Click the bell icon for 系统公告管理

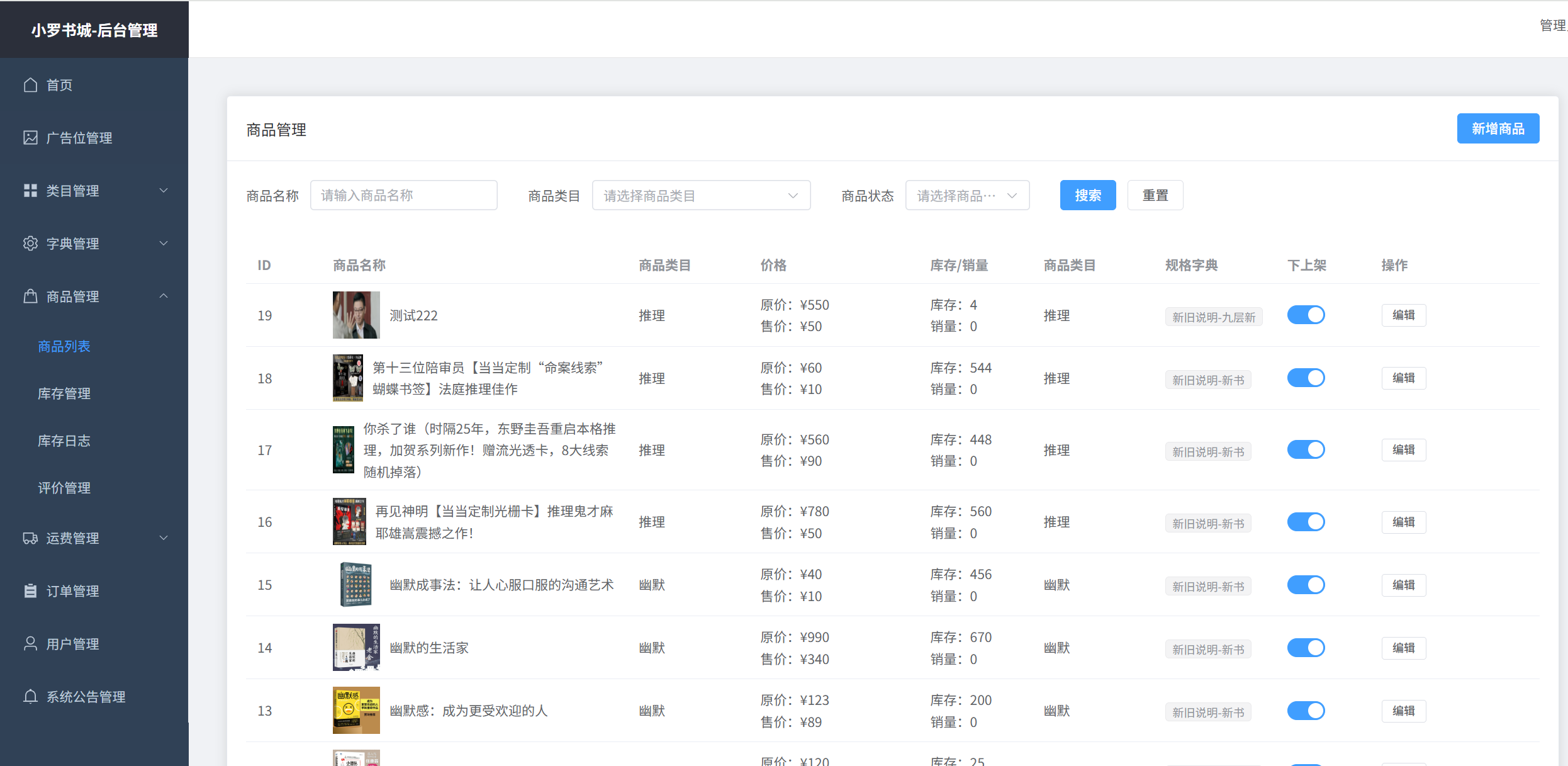point(30,697)
